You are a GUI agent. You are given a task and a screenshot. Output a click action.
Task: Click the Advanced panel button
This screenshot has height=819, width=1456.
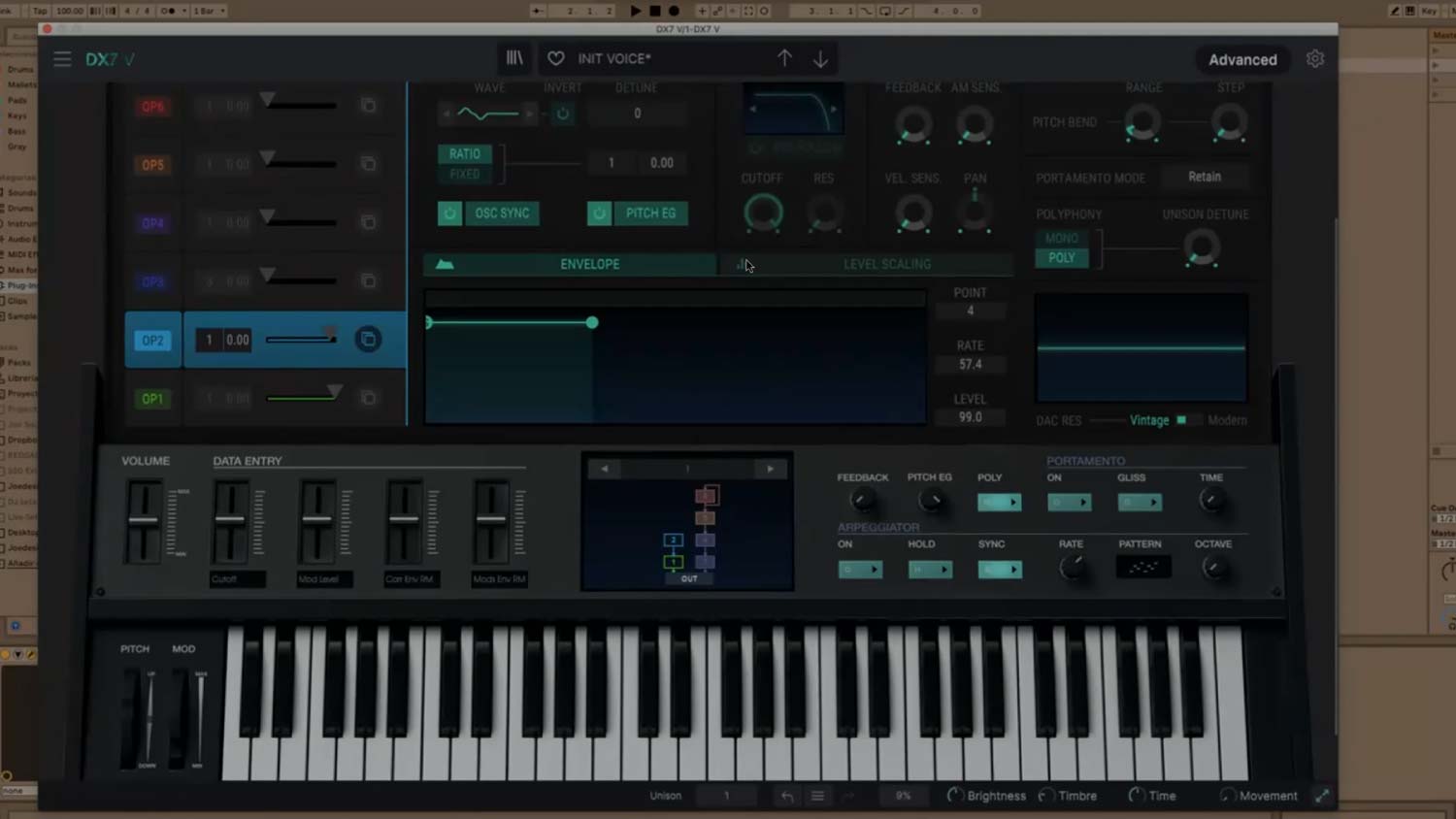tap(1242, 60)
